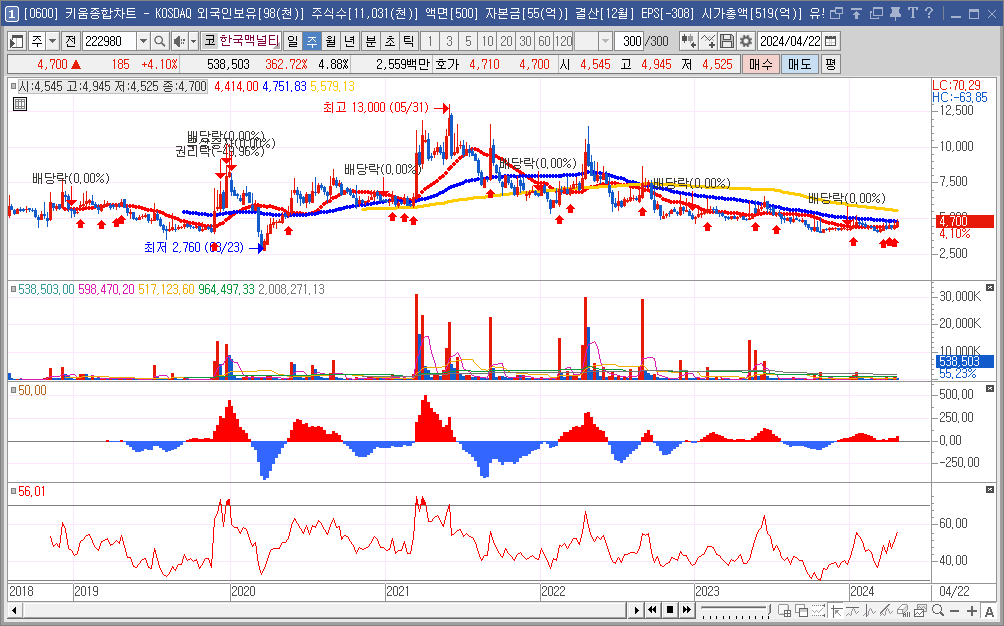Click the title bar up-arrow icon
The width and height of the screenshot is (1004, 626).
pyautogui.click(x=856, y=13)
